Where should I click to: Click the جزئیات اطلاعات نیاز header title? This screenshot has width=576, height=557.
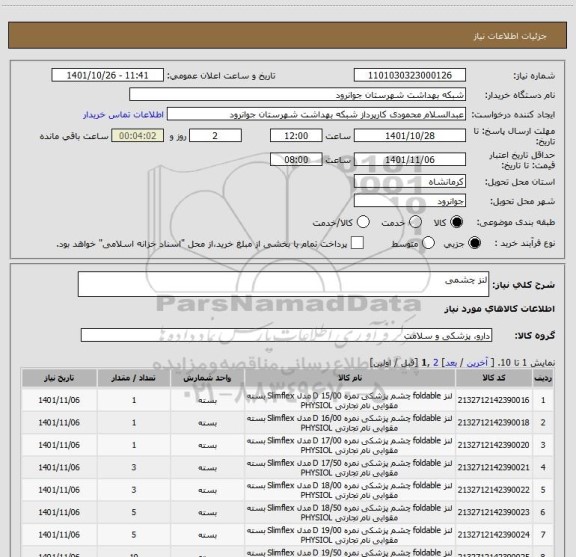click(510, 36)
